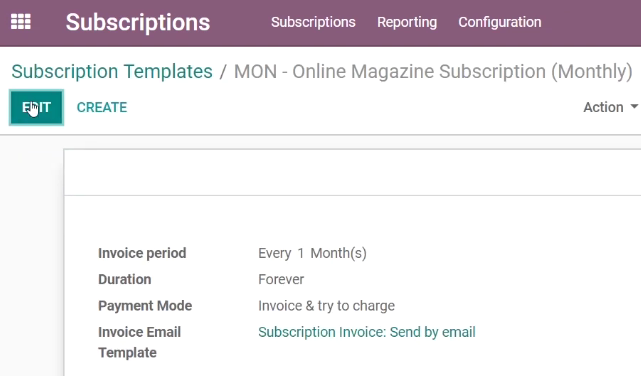Viewport: 641px width, 376px height.
Task: Open the Subscriptions top menu item
Action: 313,22
